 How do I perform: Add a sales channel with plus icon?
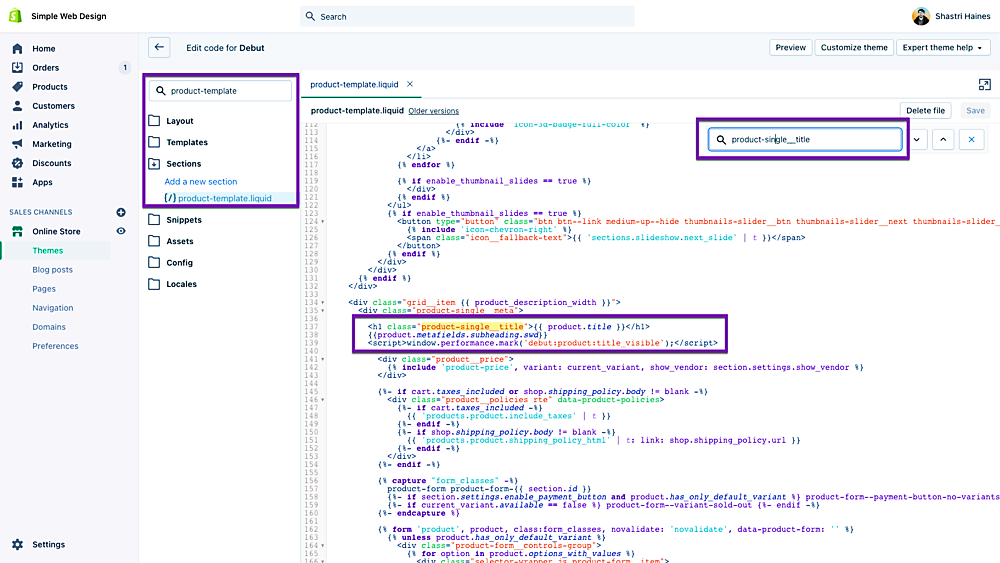121,212
